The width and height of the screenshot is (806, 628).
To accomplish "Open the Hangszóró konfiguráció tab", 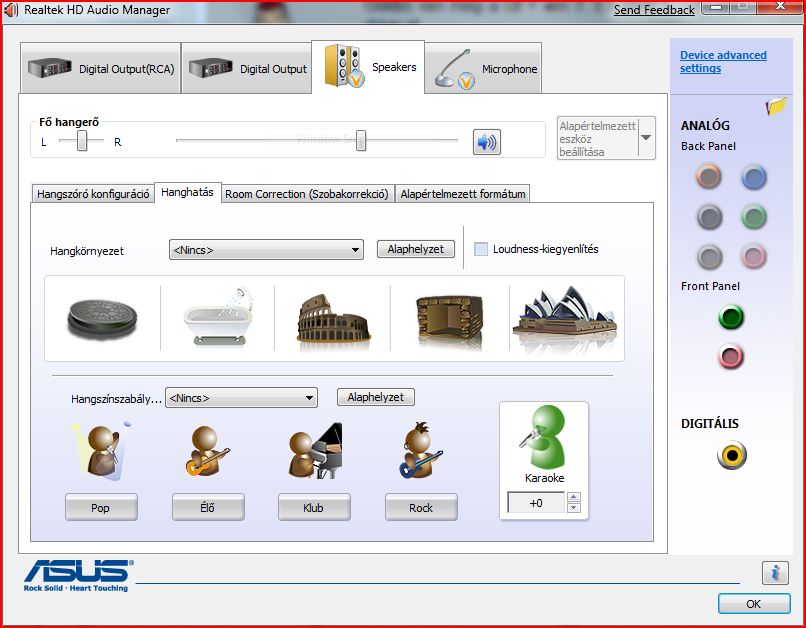I will click(93, 194).
